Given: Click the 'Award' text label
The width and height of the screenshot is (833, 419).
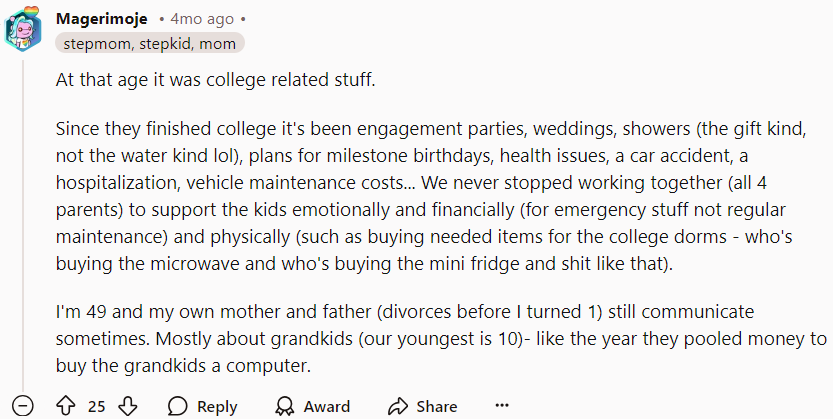Looking at the screenshot, I should point(327,406).
